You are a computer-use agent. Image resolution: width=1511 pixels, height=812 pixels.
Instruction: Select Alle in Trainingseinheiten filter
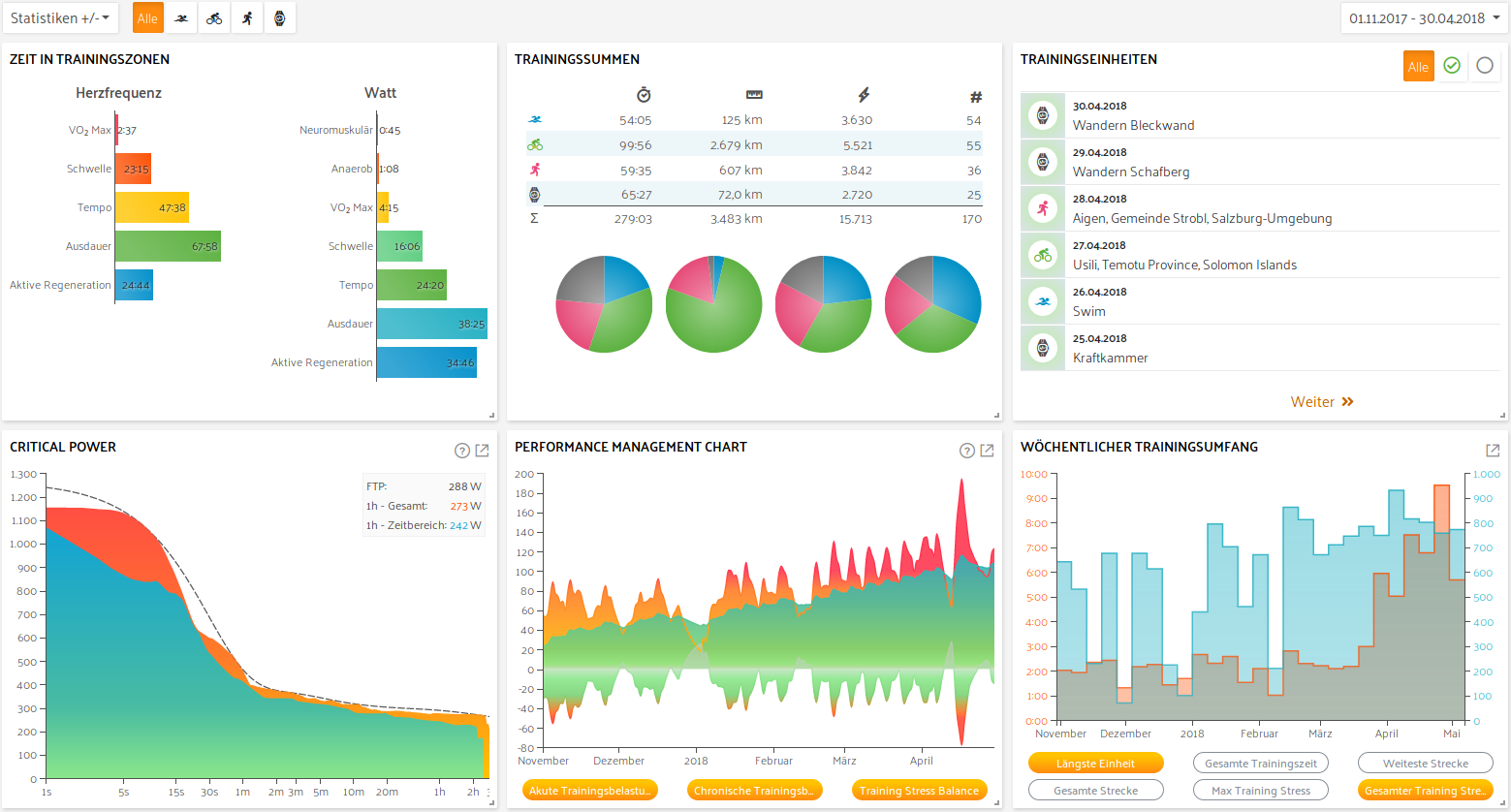[1418, 66]
